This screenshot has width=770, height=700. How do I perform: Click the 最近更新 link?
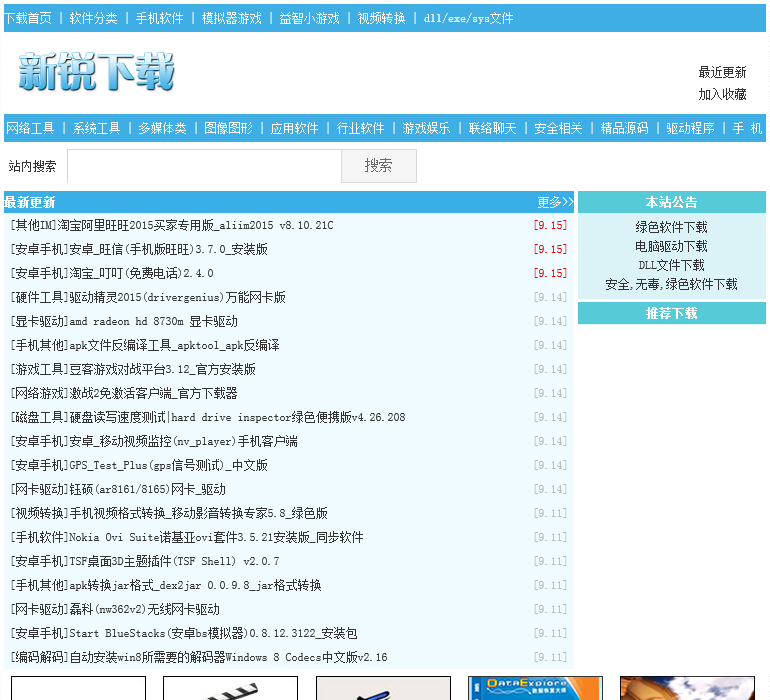click(x=722, y=73)
